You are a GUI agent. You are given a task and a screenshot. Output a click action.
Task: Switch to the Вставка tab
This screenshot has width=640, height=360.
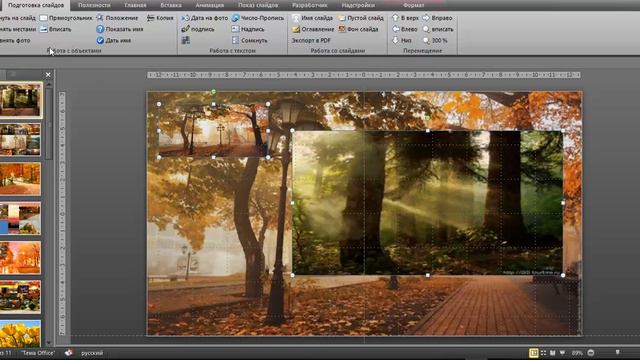pyautogui.click(x=171, y=5)
